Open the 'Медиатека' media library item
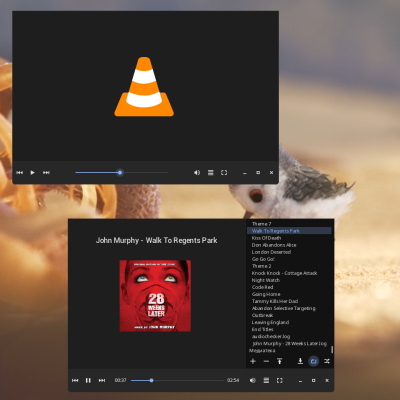This screenshot has height=400, width=400. tap(262, 351)
